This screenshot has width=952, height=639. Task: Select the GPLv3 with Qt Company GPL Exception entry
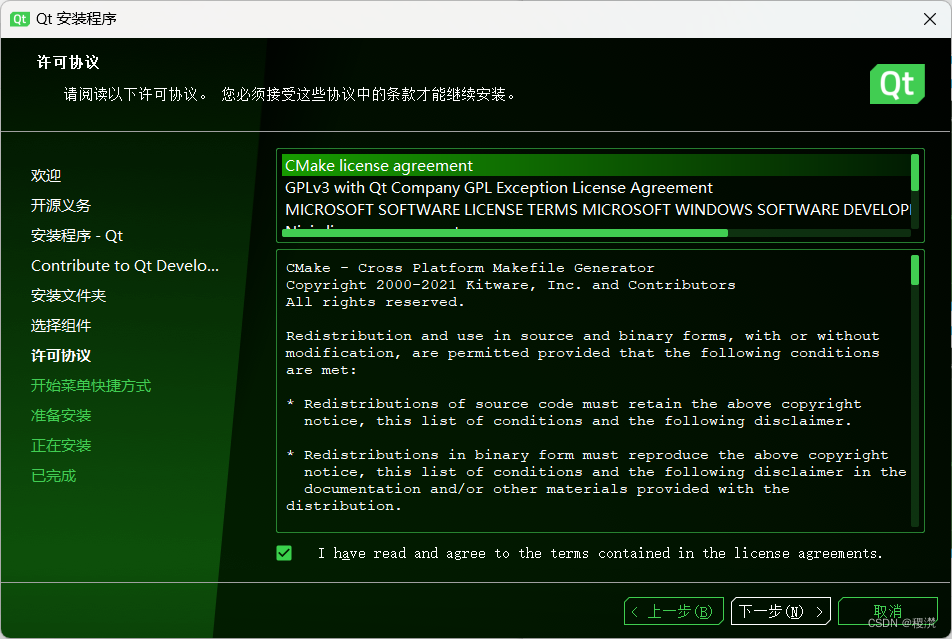[x=596, y=188]
